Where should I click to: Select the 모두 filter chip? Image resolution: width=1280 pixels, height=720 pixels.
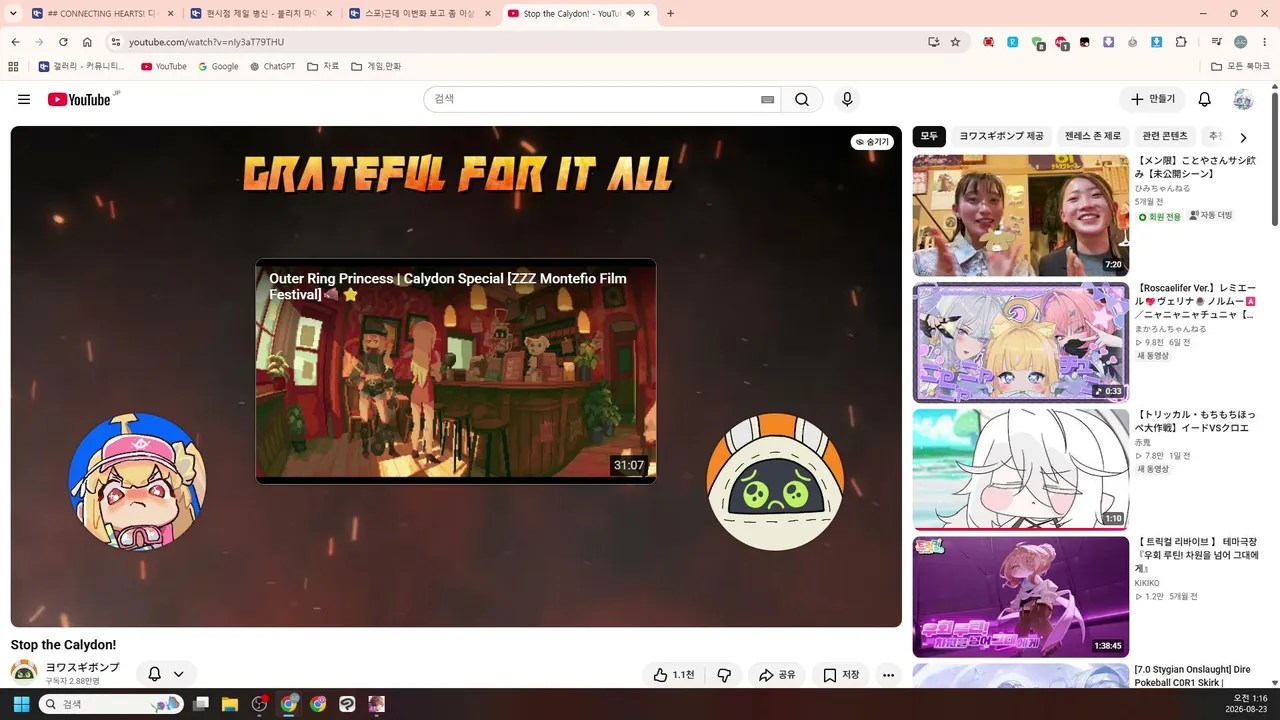click(930, 136)
